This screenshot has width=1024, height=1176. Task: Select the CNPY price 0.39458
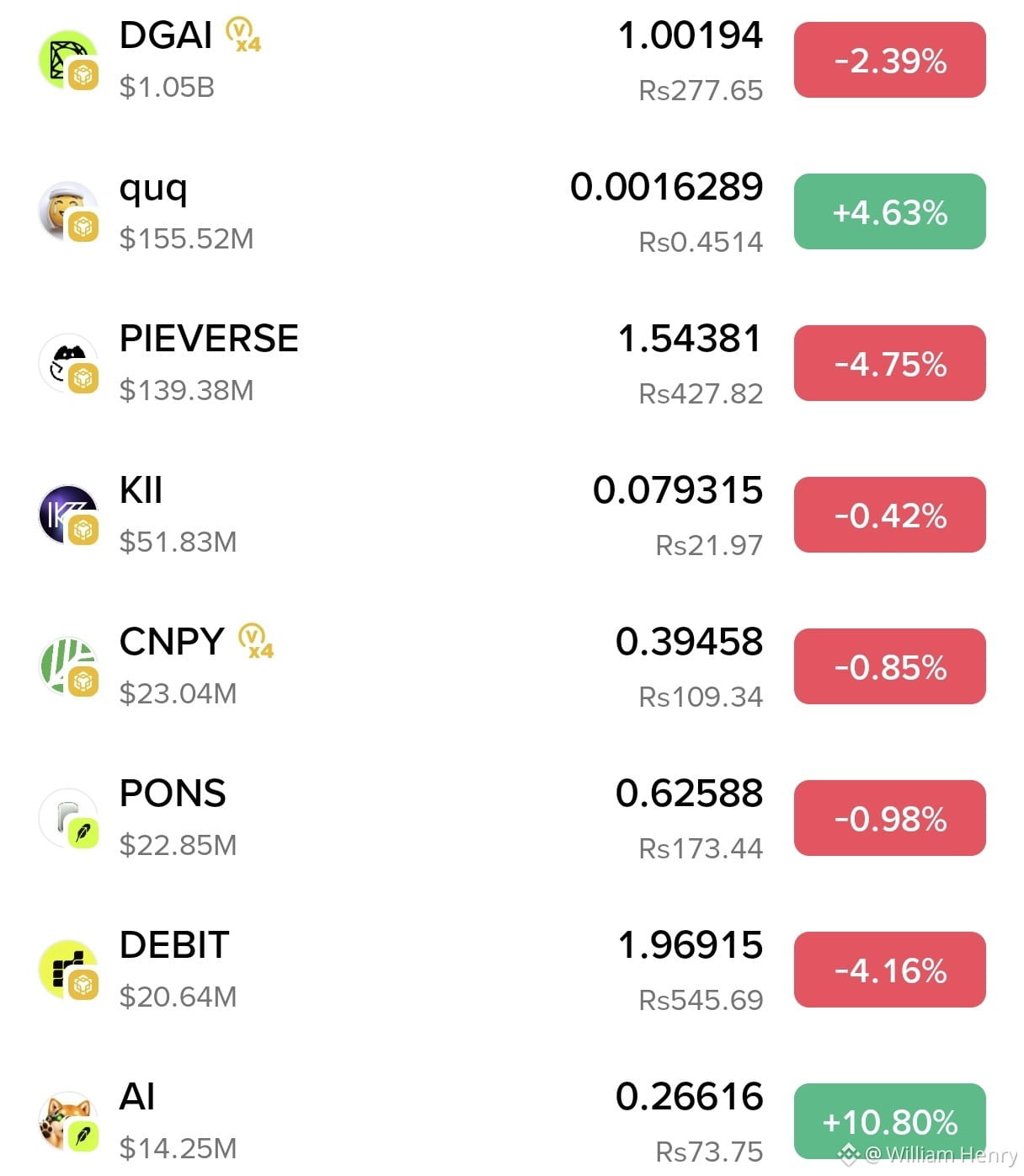tap(689, 642)
